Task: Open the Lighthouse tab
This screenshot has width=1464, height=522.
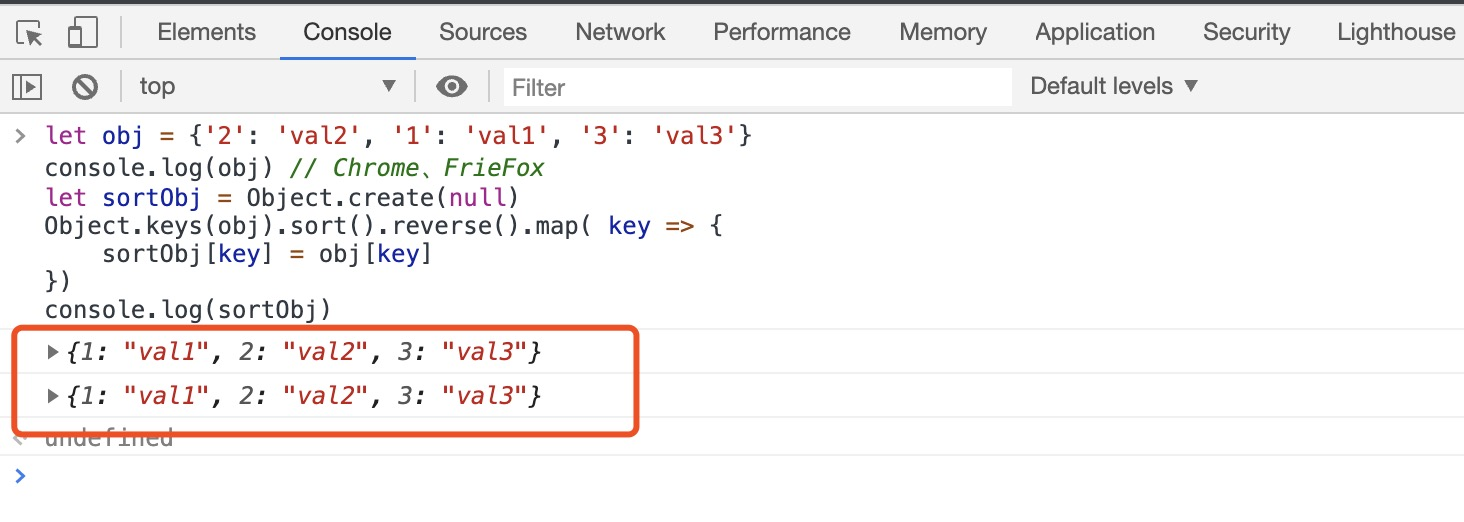Action: point(1396,32)
